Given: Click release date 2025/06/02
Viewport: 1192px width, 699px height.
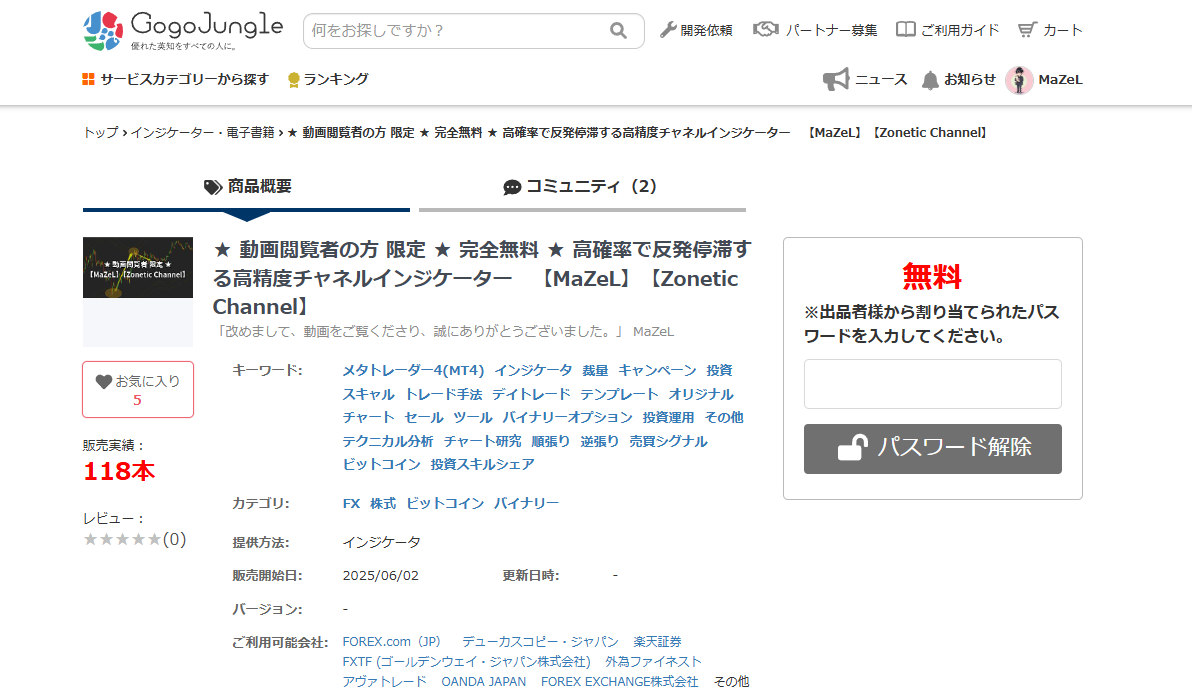Looking at the screenshot, I should [380, 576].
